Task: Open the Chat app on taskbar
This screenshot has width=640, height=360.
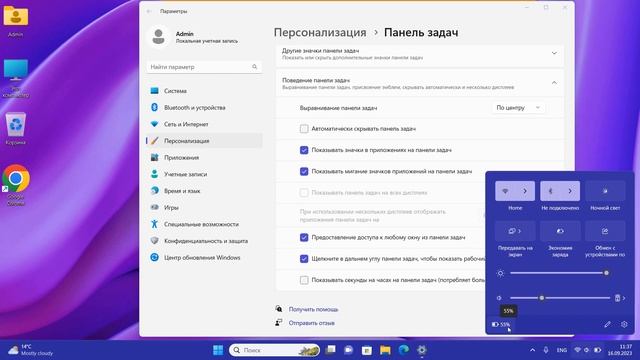Action: [349, 350]
